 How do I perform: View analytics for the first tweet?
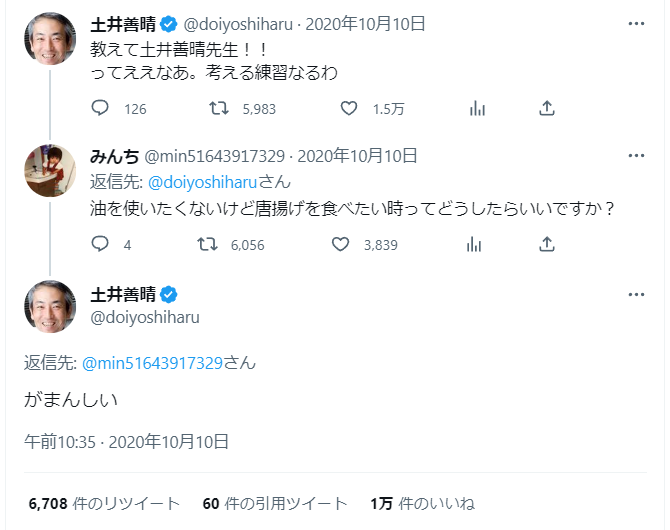pos(477,108)
